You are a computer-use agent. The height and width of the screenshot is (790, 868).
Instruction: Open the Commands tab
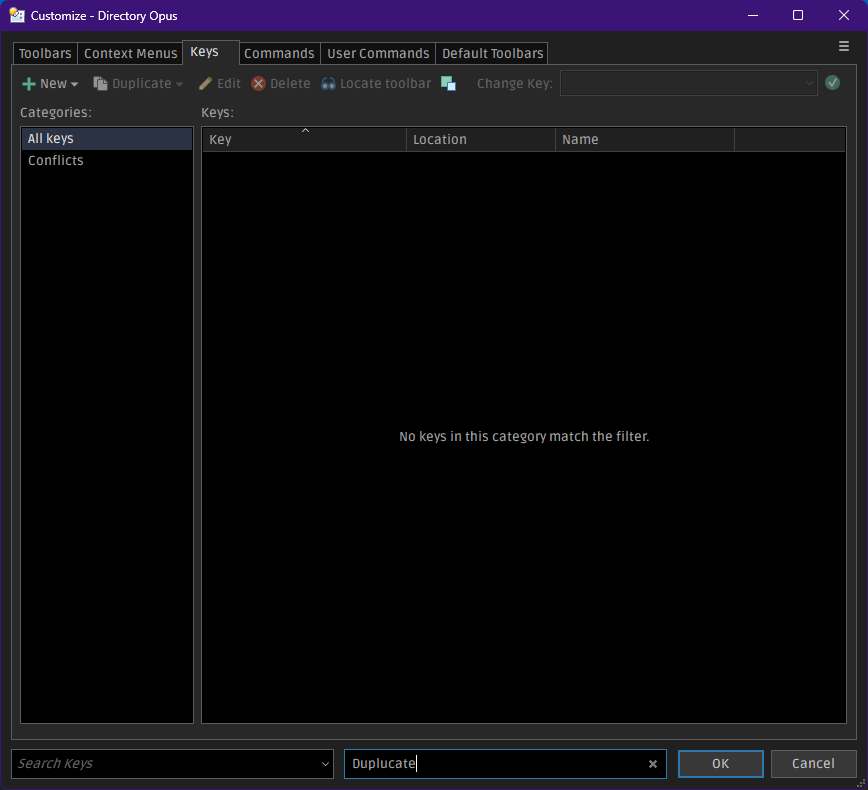(279, 54)
